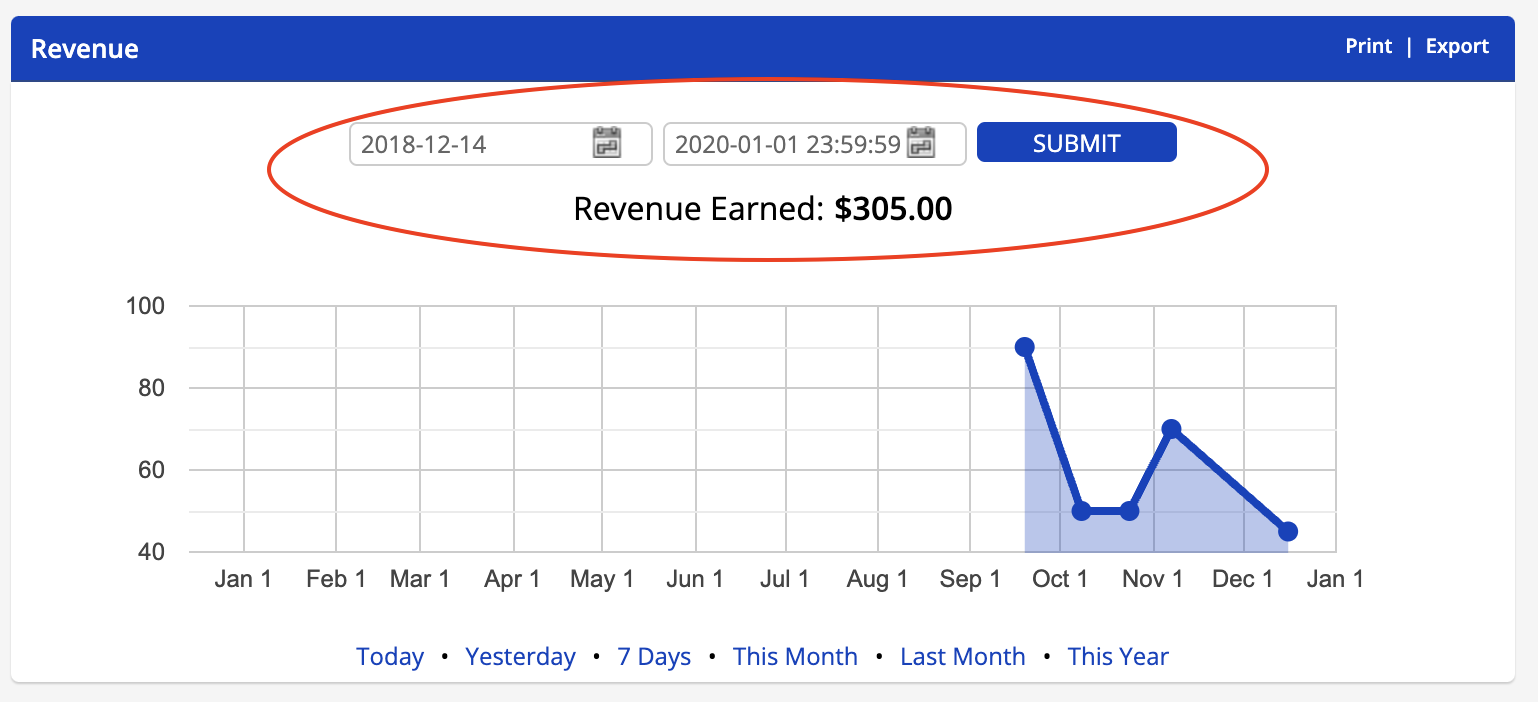Select the Today range shortcut
Screen dimensions: 1538x702
click(x=390, y=657)
